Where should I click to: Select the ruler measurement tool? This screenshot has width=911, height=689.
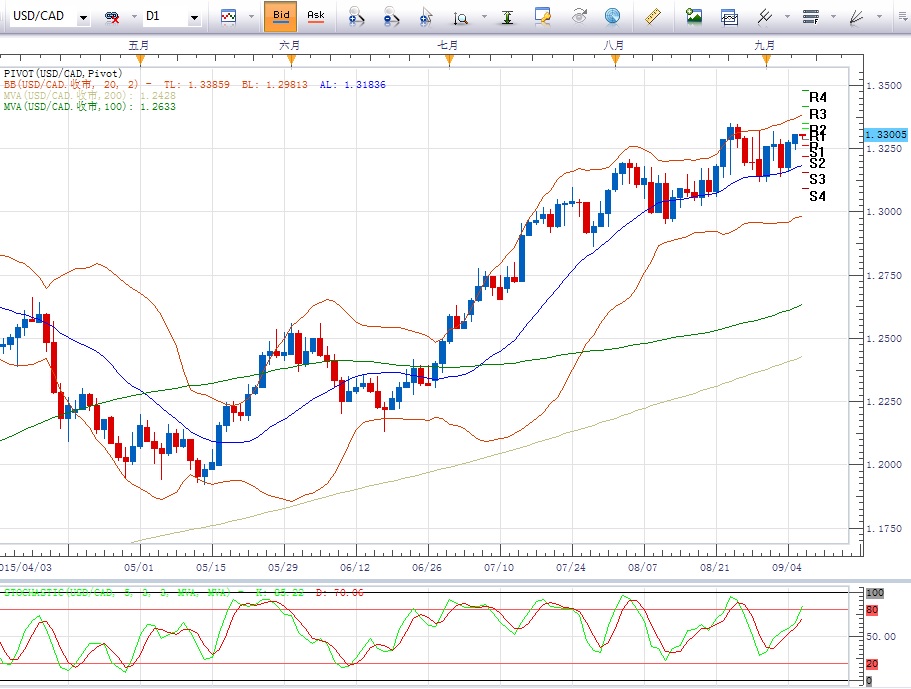654,16
